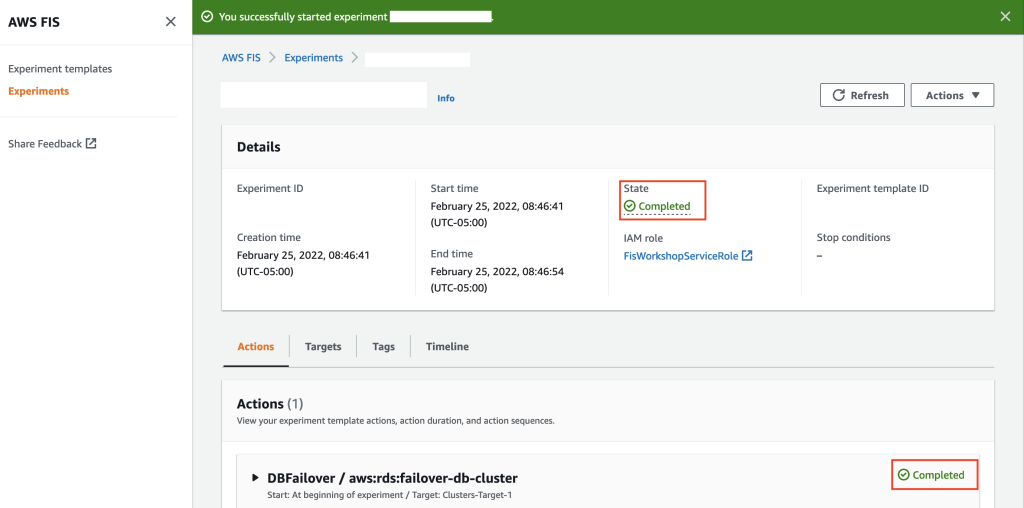Click the Details panel heading

tap(259, 147)
